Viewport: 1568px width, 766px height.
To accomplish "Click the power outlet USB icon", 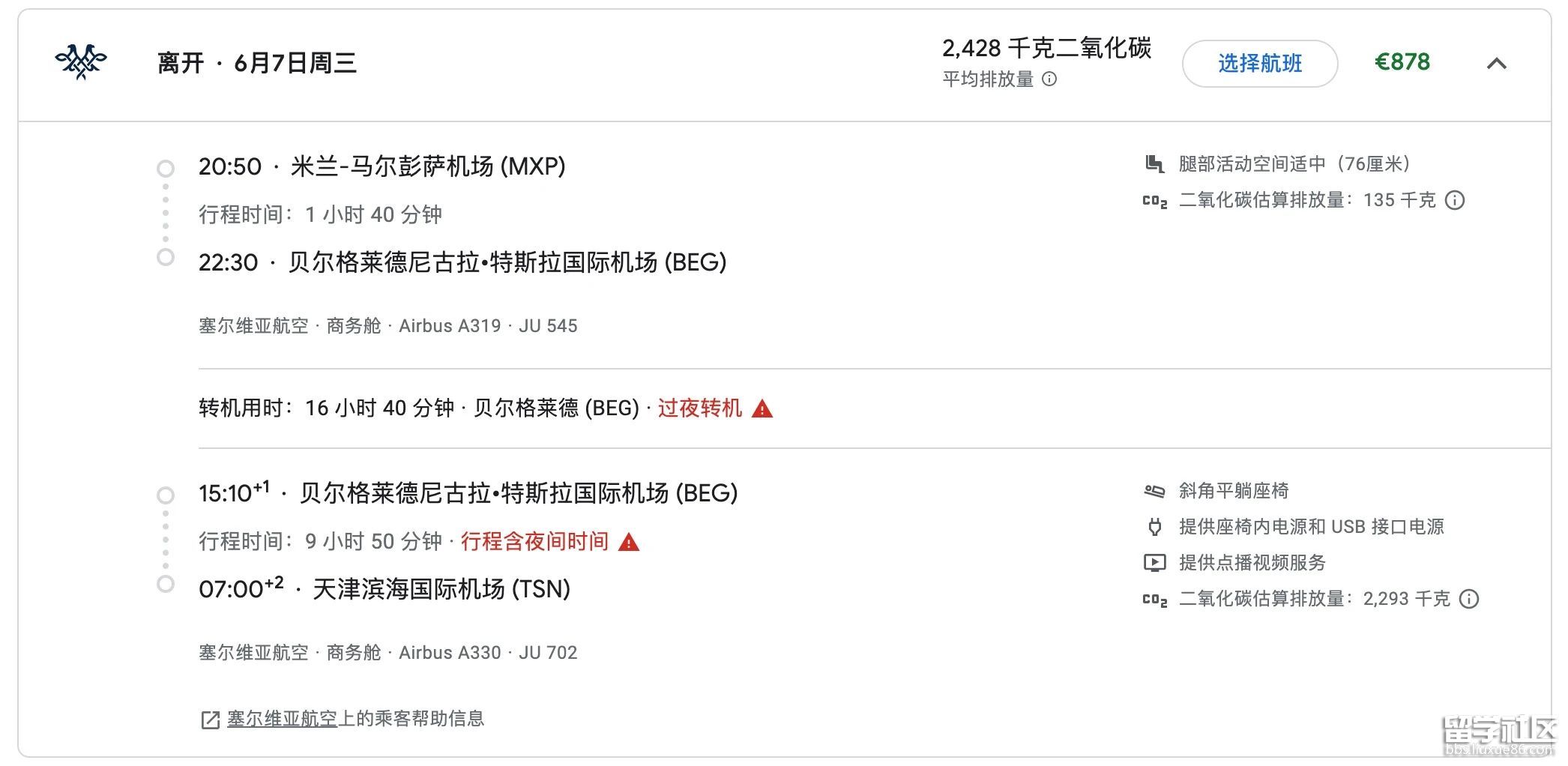I will pyautogui.click(x=1155, y=527).
